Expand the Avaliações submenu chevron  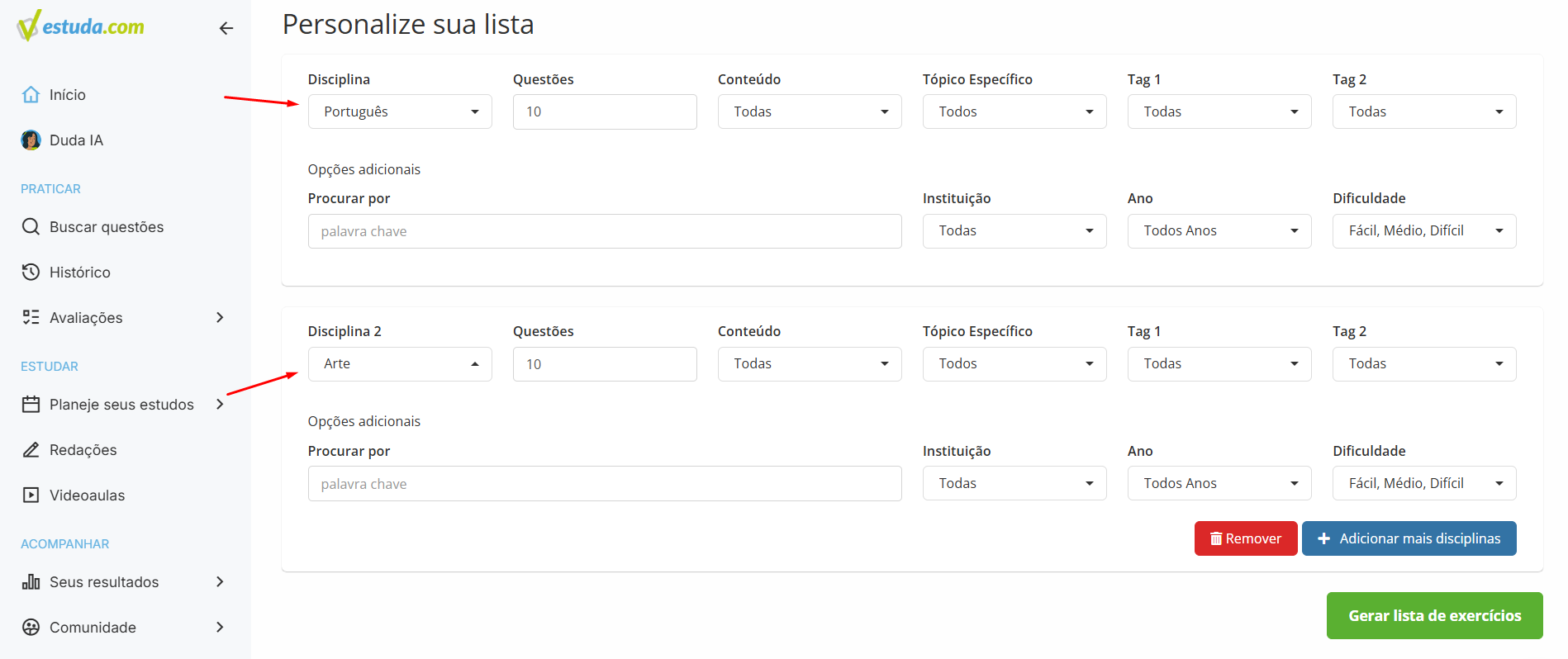(x=220, y=317)
